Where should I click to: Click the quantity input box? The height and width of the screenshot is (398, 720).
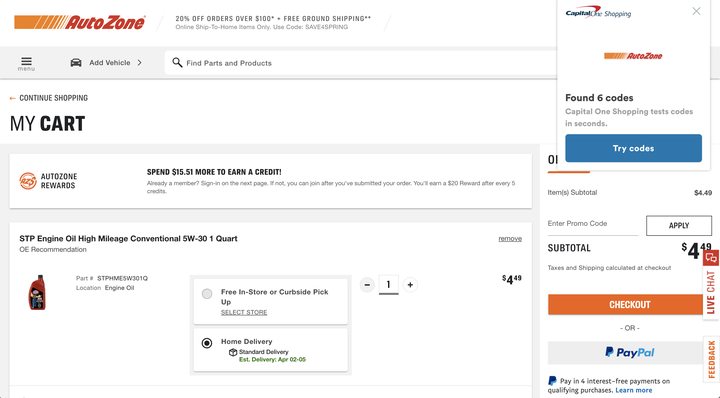(388, 285)
